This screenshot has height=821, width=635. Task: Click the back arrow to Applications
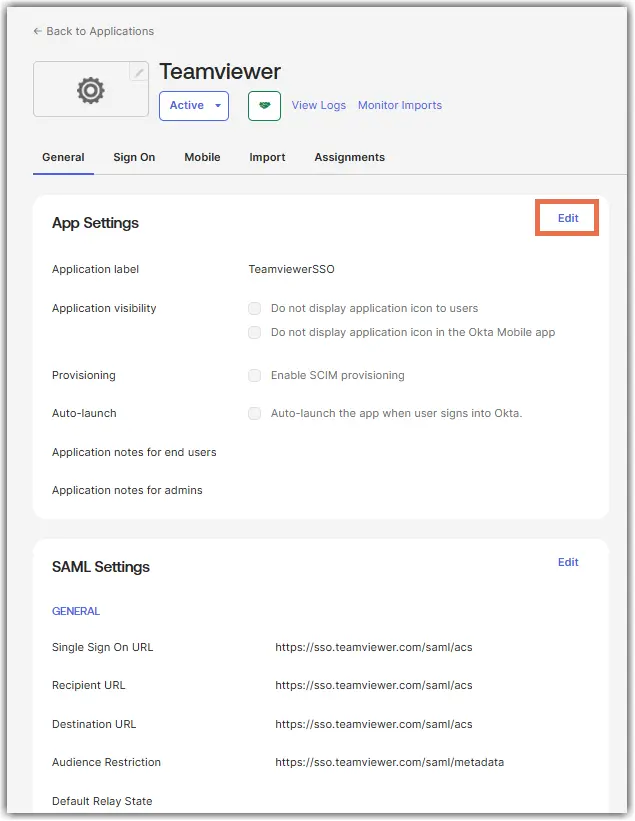click(37, 31)
